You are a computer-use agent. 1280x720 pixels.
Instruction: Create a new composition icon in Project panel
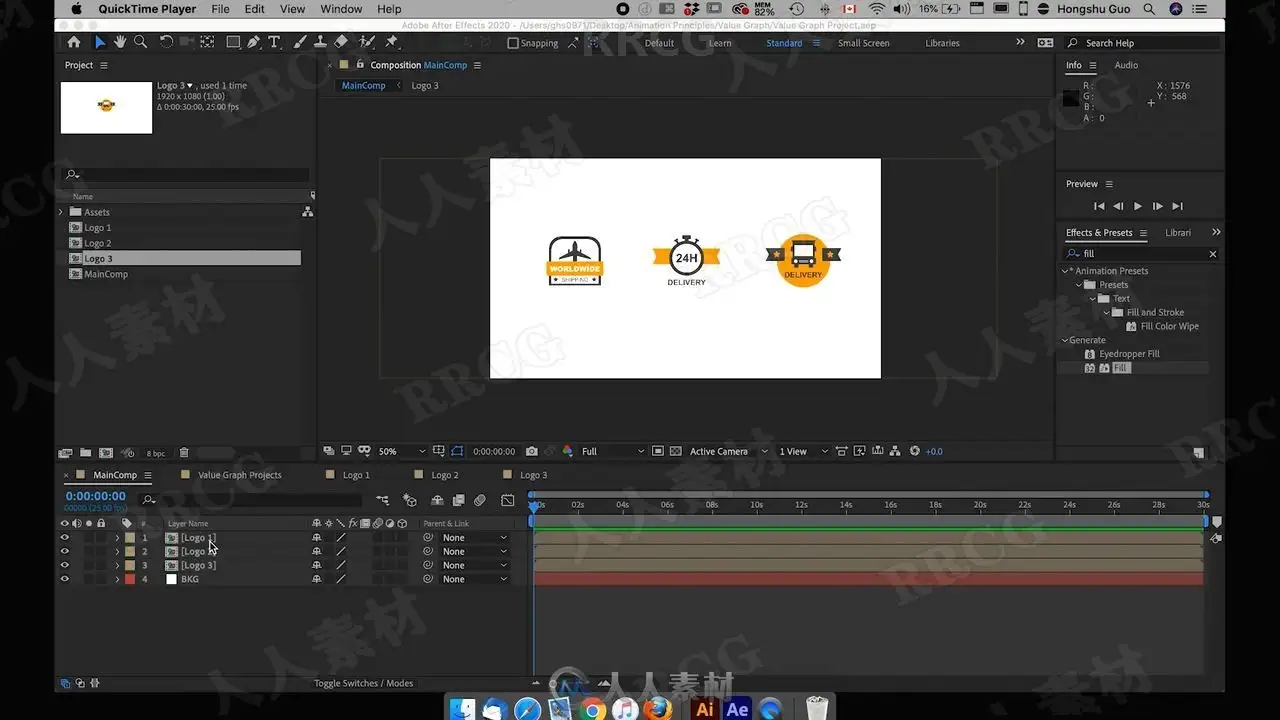106,453
